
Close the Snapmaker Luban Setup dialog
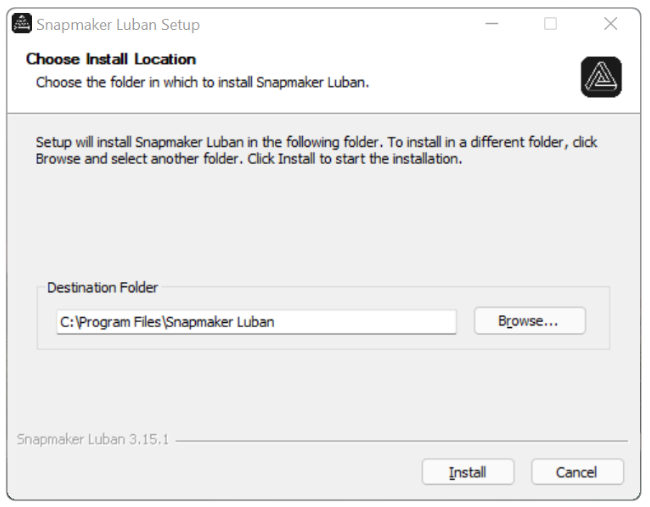611,24
